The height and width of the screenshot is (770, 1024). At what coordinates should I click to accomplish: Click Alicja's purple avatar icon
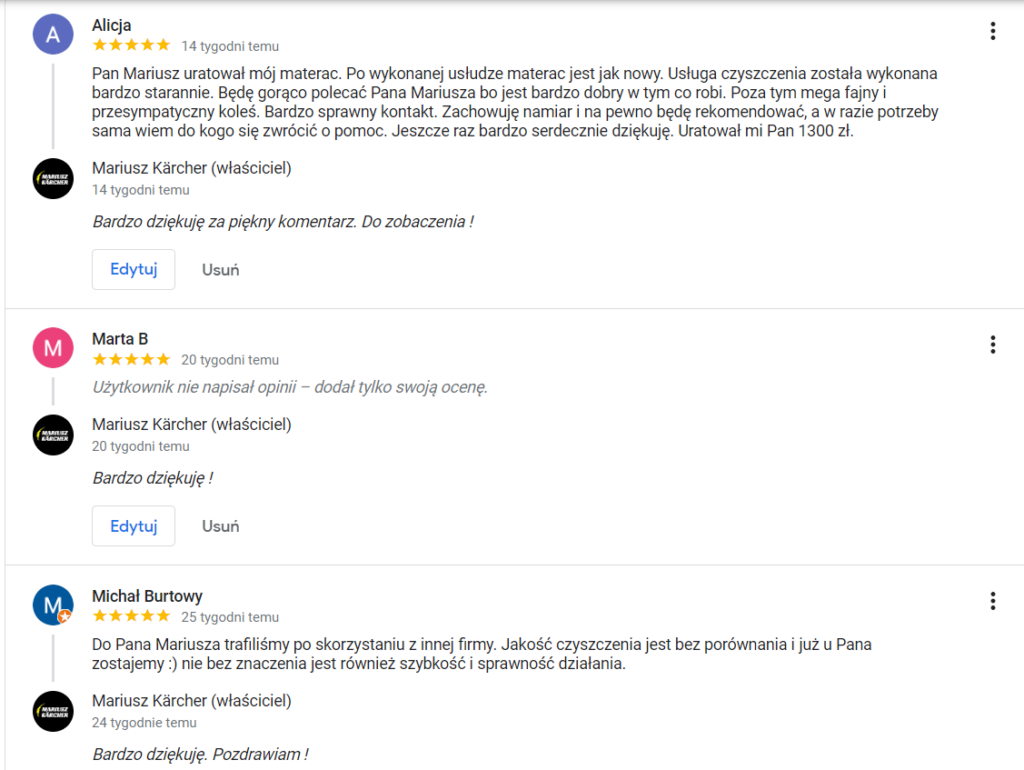(x=53, y=35)
